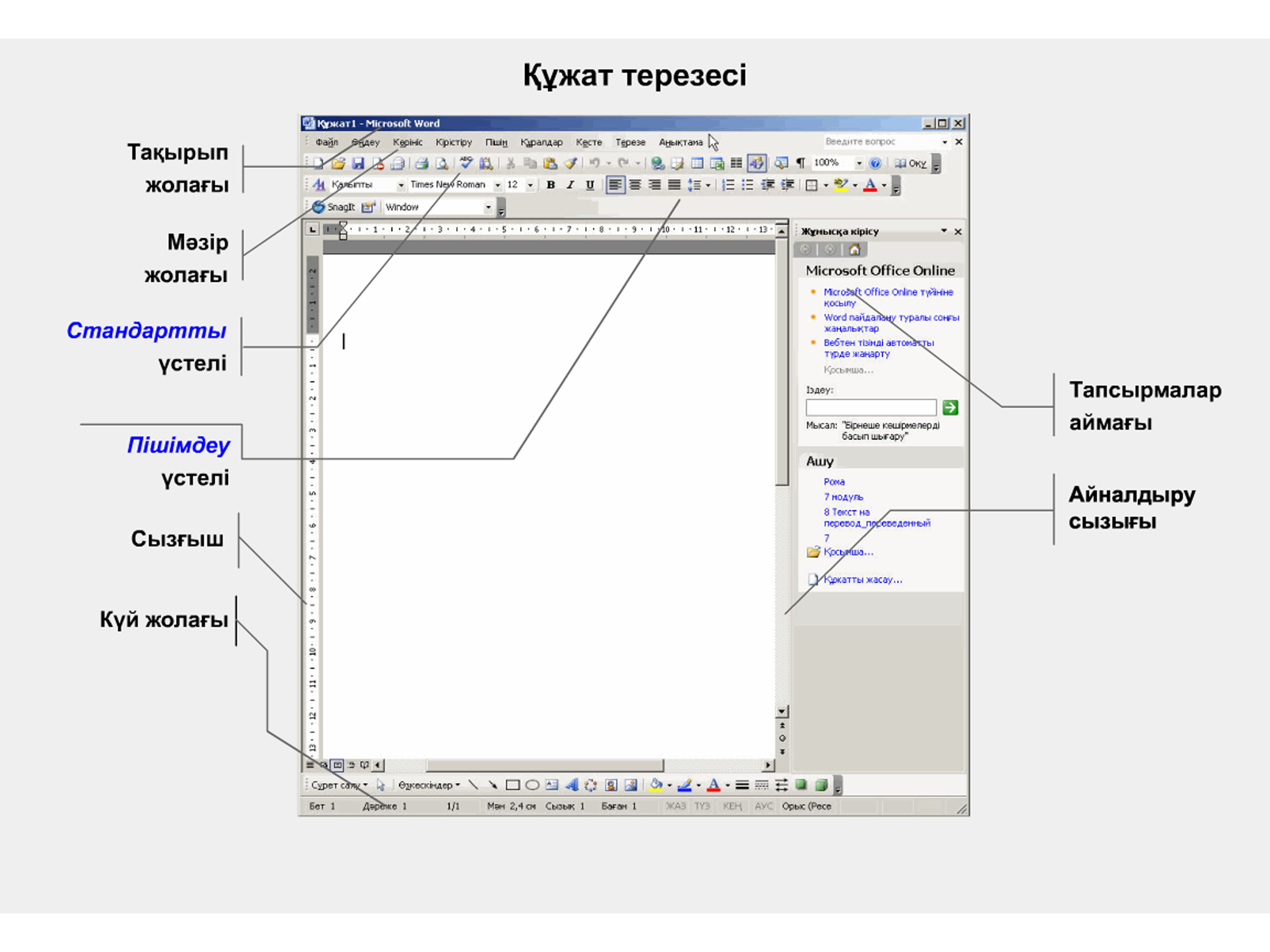This screenshot has width=1270, height=952.
Task: Open Word Help with the blue question icon
Action: click(875, 163)
